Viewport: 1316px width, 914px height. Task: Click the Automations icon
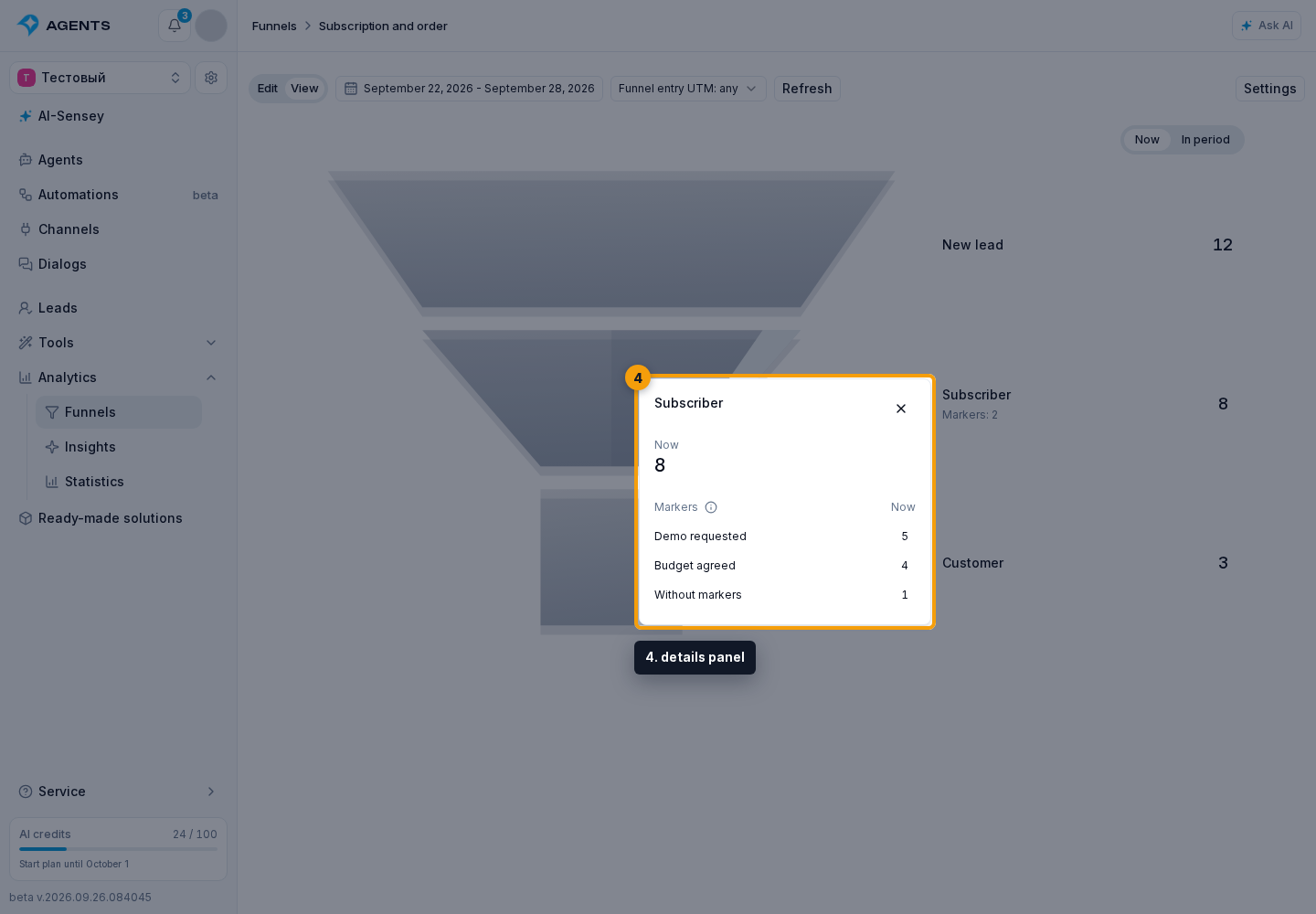pyautogui.click(x=26, y=195)
